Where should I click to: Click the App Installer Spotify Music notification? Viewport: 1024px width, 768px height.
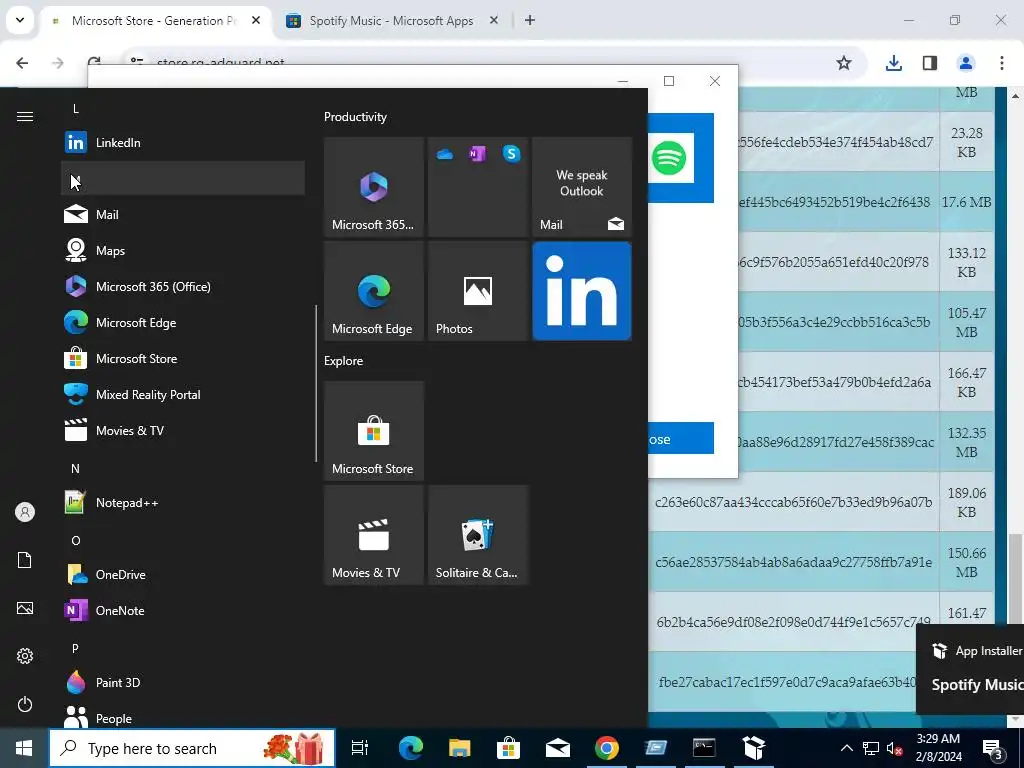point(970,669)
